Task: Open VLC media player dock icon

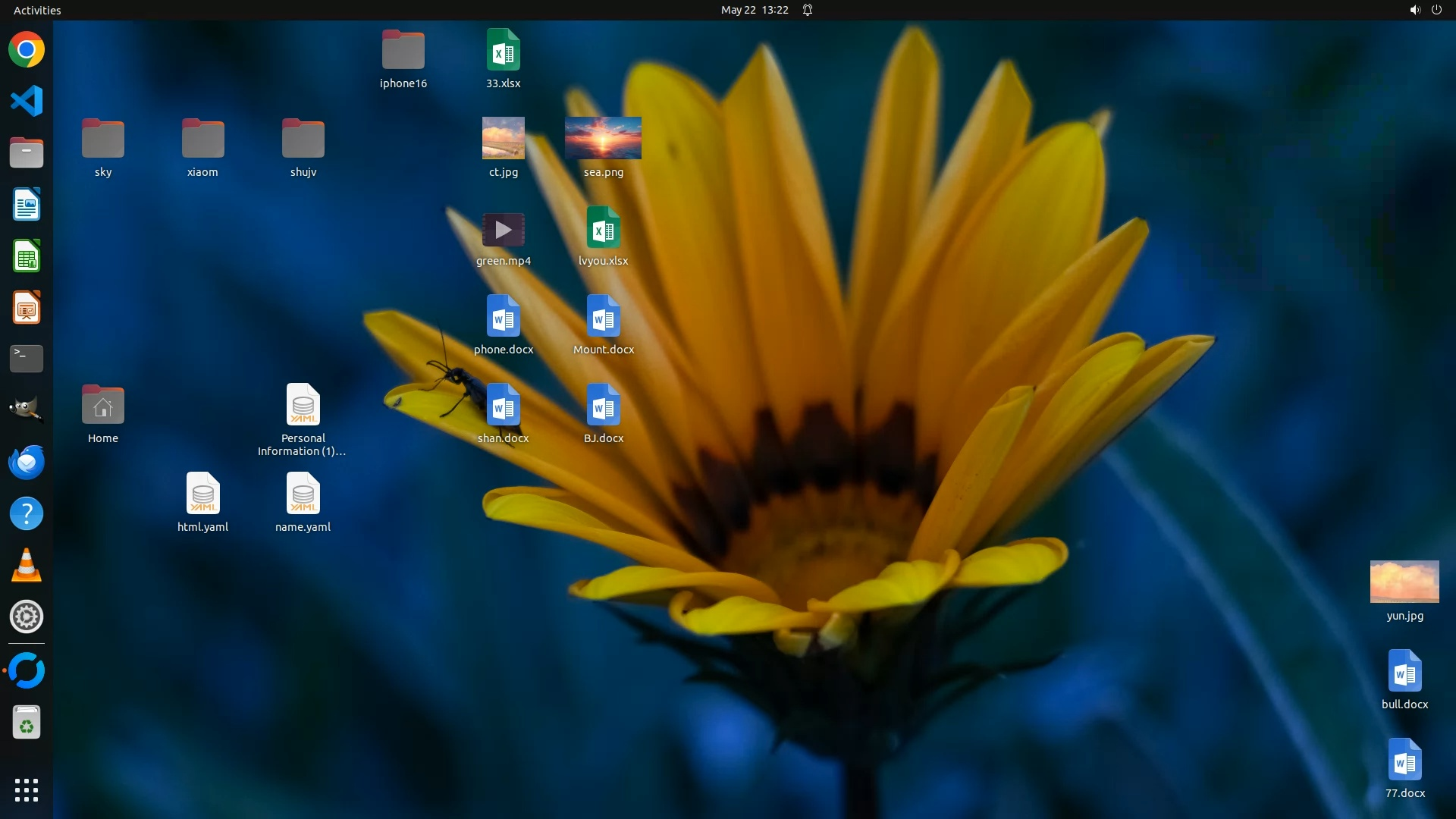Action: pyautogui.click(x=27, y=566)
